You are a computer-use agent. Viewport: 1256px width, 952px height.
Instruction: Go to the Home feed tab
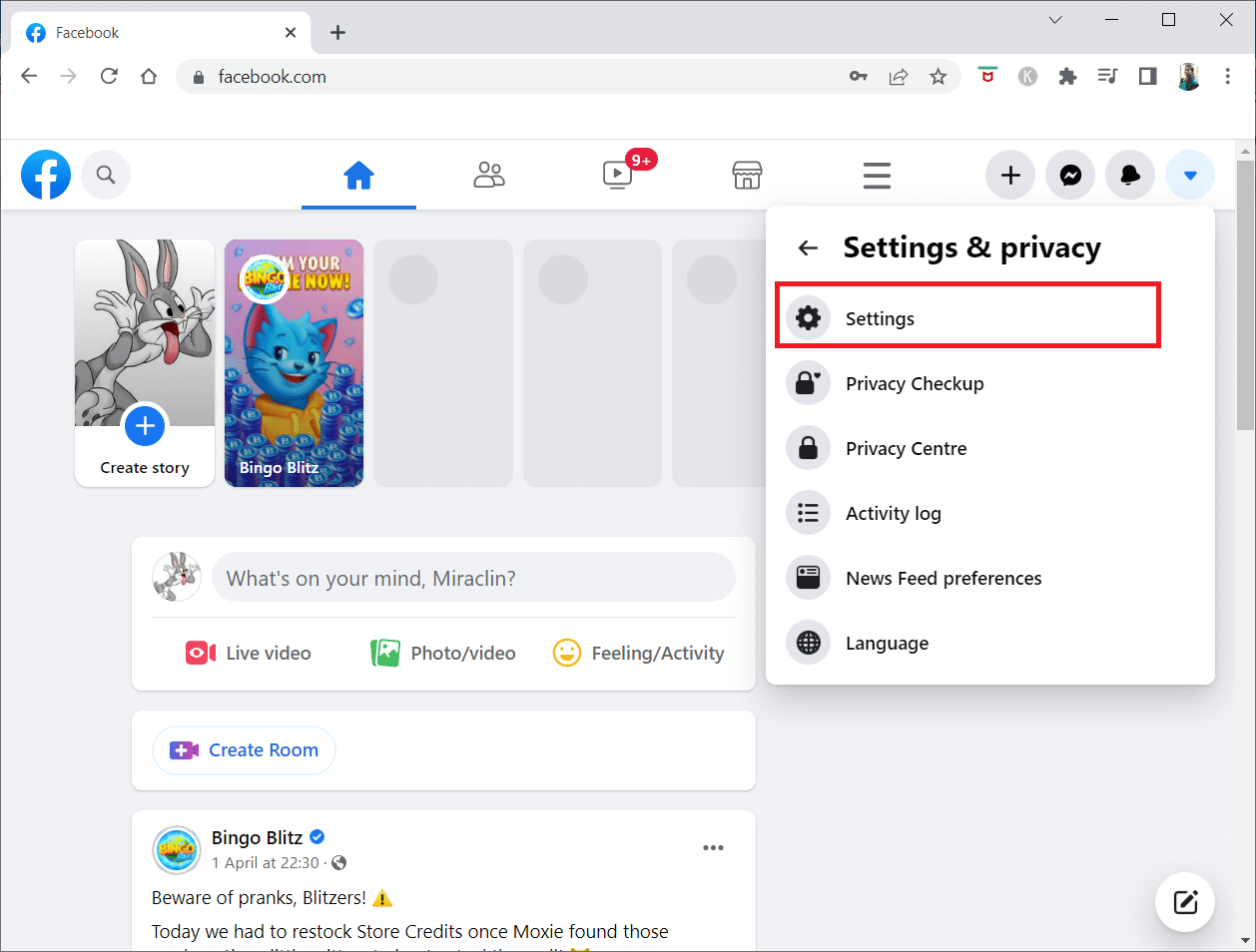pos(358,176)
